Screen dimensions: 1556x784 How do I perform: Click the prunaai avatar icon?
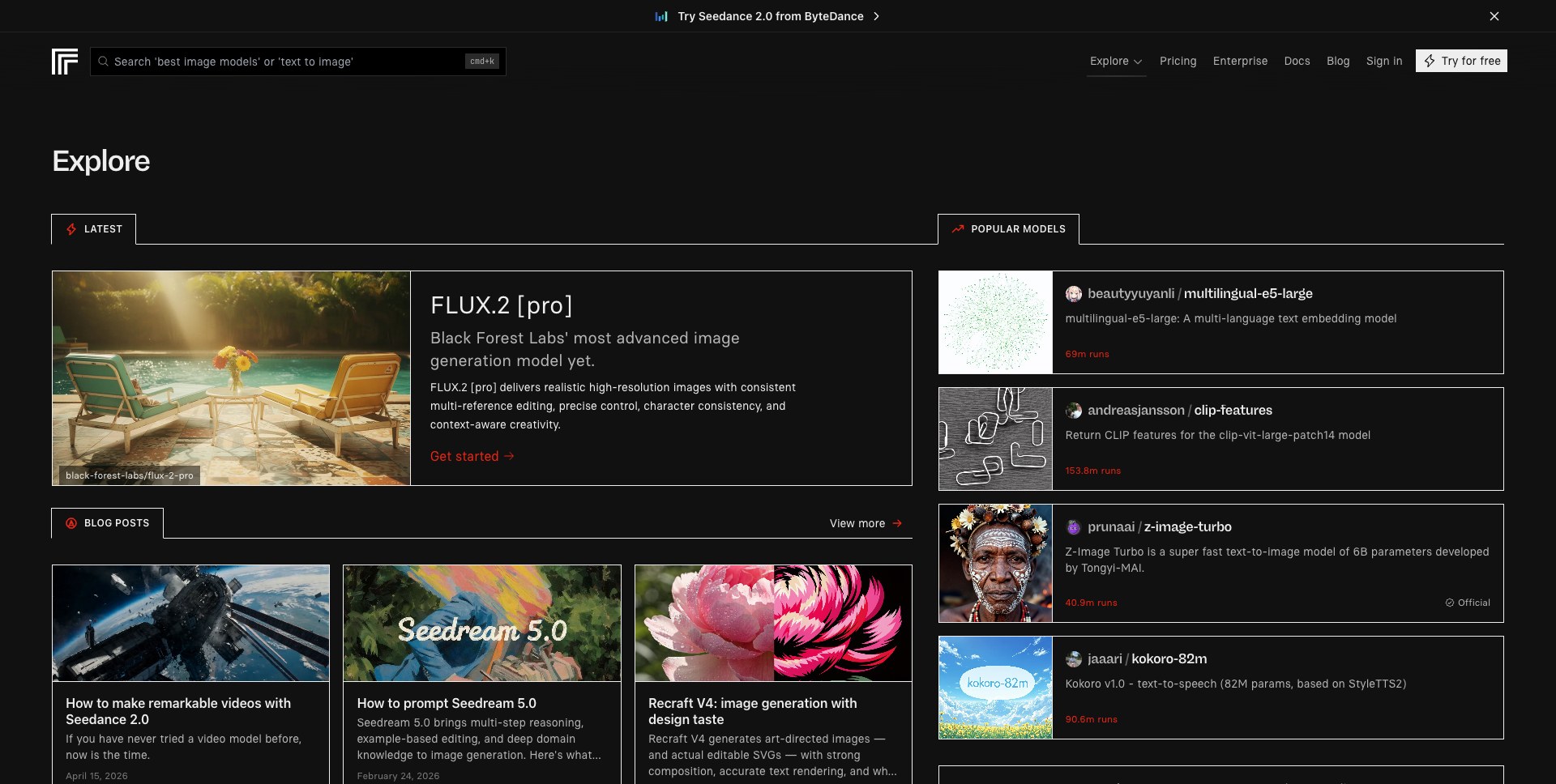1074,527
